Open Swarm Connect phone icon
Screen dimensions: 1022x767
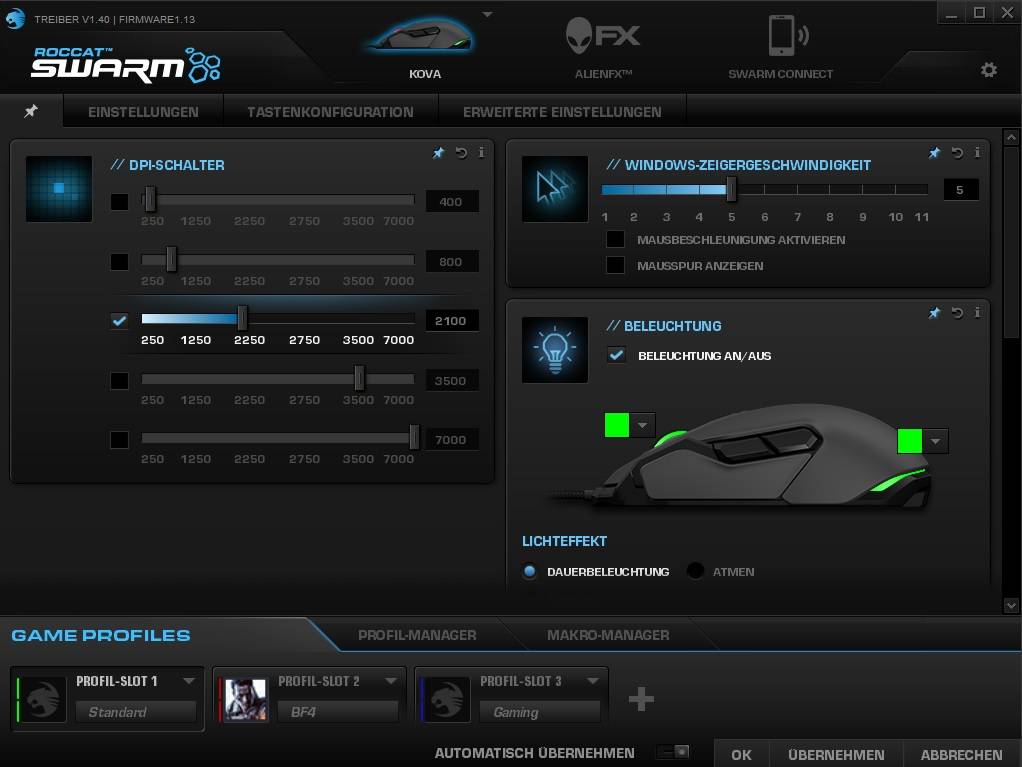pyautogui.click(x=787, y=36)
